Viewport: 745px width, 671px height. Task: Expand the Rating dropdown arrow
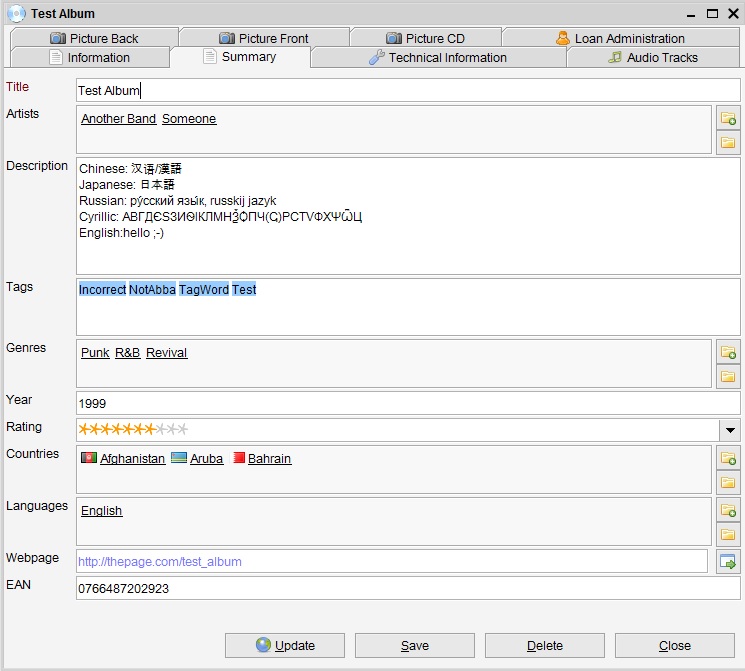pos(730,430)
